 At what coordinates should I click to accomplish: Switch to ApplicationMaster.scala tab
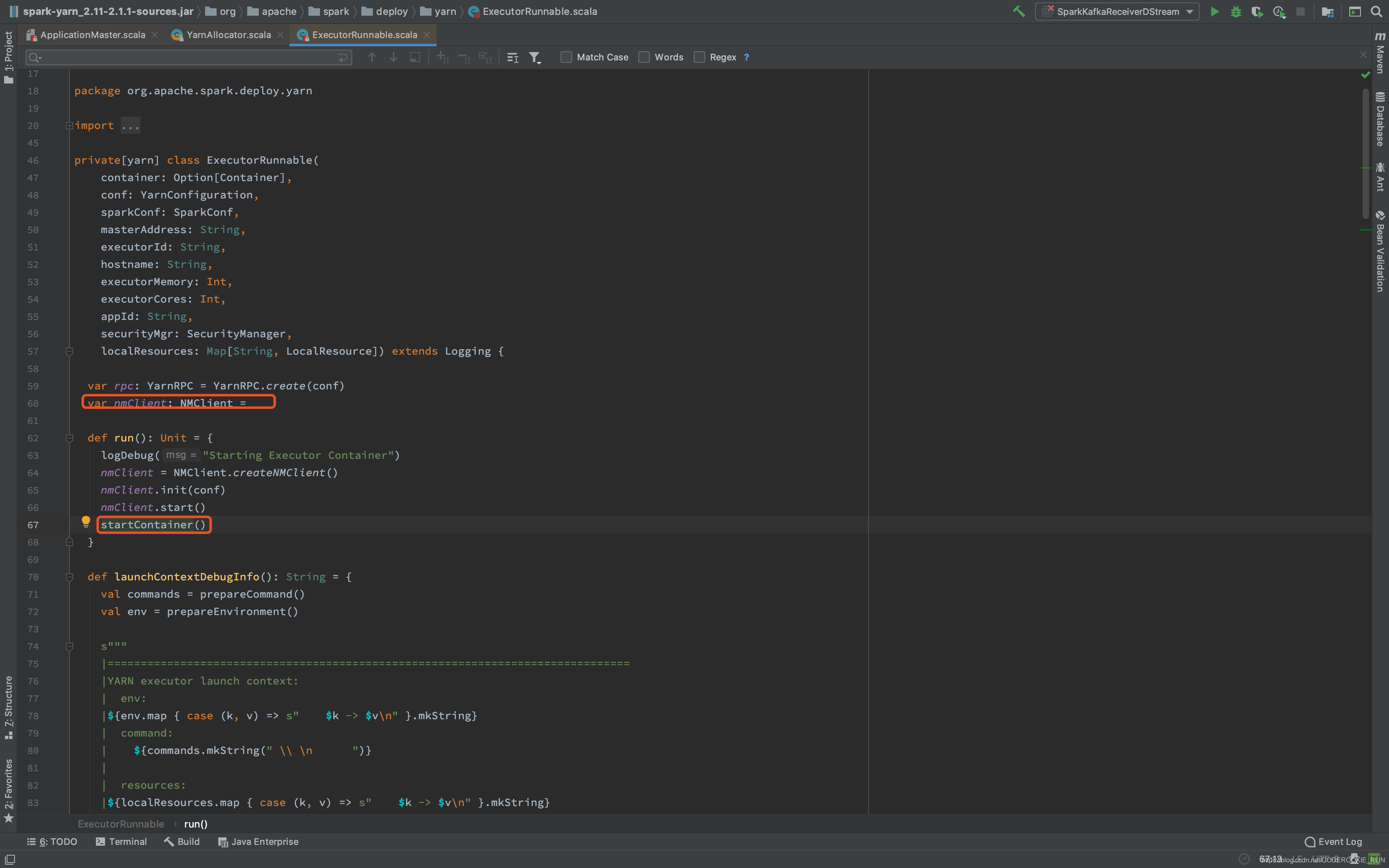coord(90,34)
